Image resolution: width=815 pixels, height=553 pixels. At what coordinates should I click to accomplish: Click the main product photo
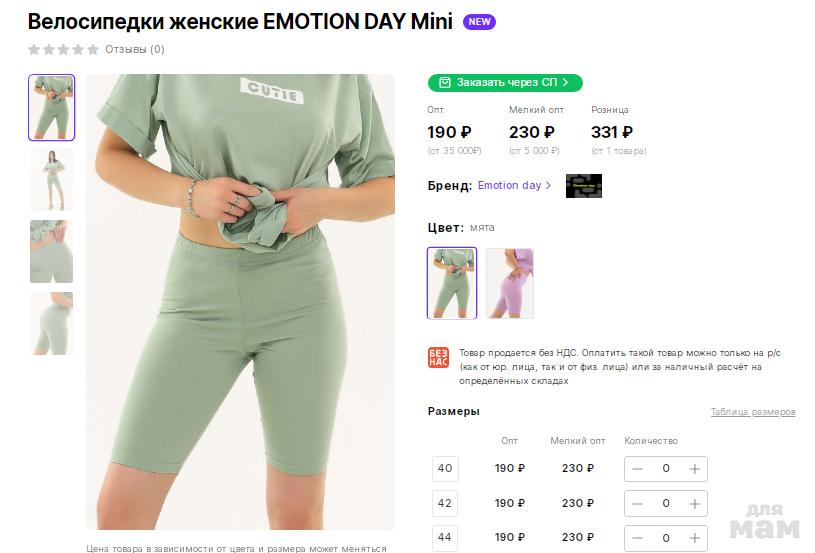pos(240,302)
